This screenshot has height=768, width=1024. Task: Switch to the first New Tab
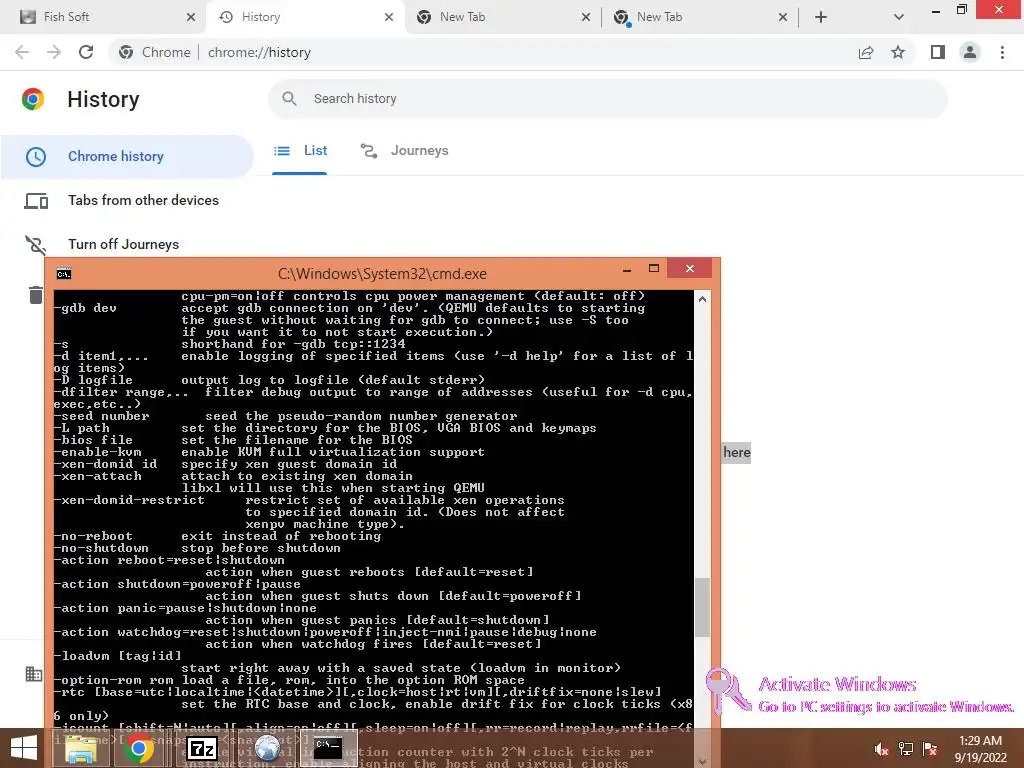coord(503,17)
